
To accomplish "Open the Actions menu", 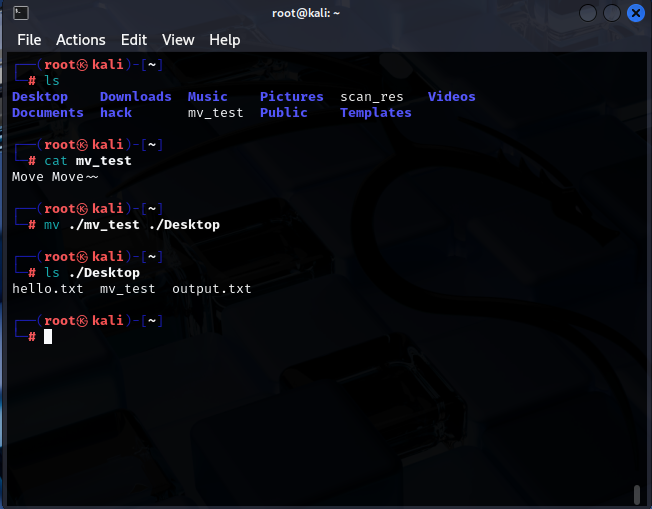I will pos(81,40).
